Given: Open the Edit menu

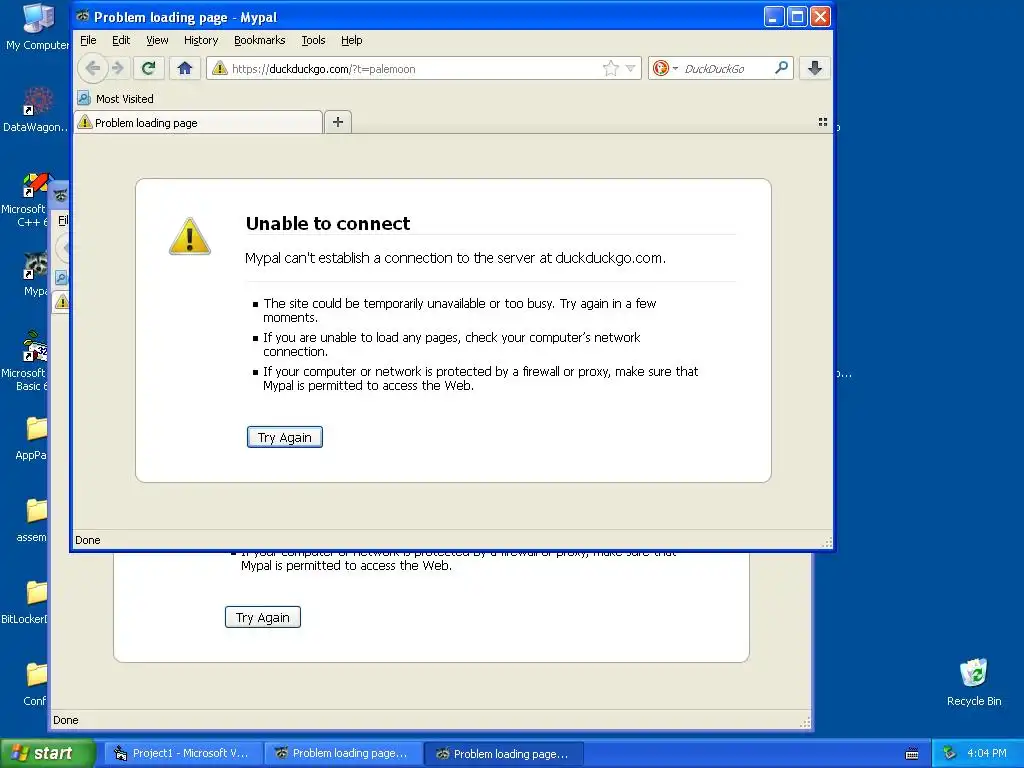Looking at the screenshot, I should (121, 40).
